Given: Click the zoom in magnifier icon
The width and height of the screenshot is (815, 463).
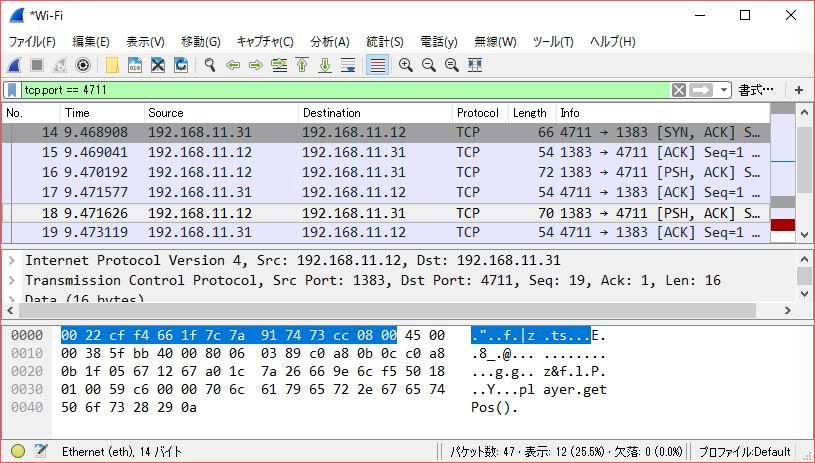Looking at the screenshot, I should click(x=406, y=65).
